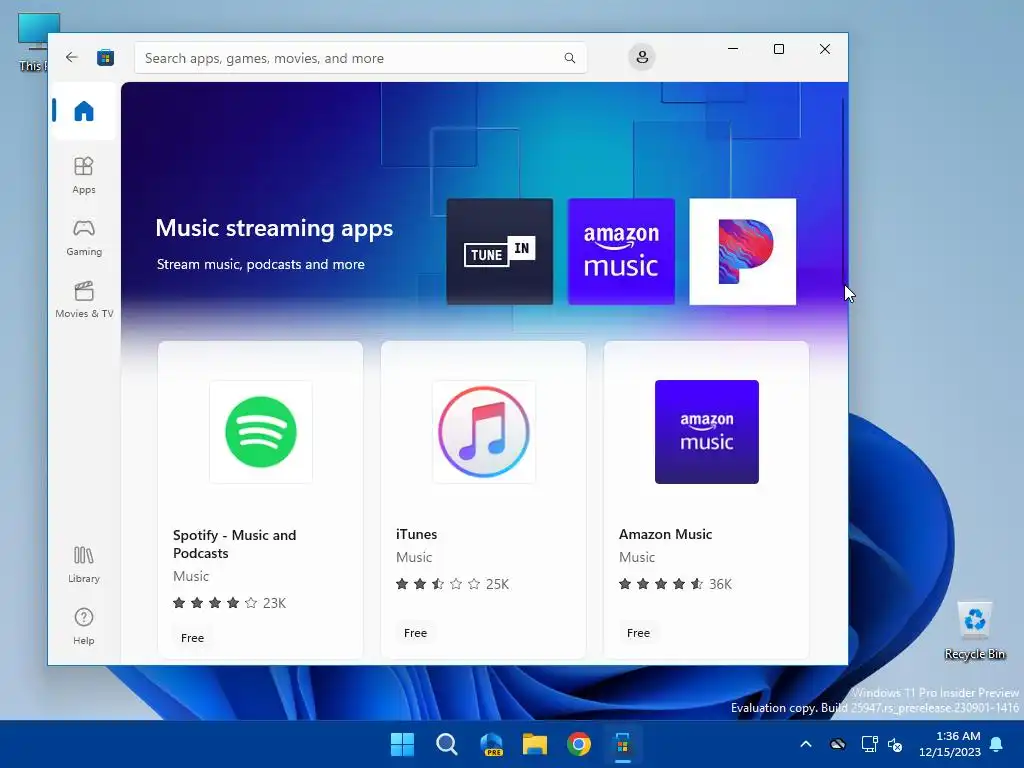Click the iTunes app icon
This screenshot has height=768, width=1024.
[x=484, y=432]
